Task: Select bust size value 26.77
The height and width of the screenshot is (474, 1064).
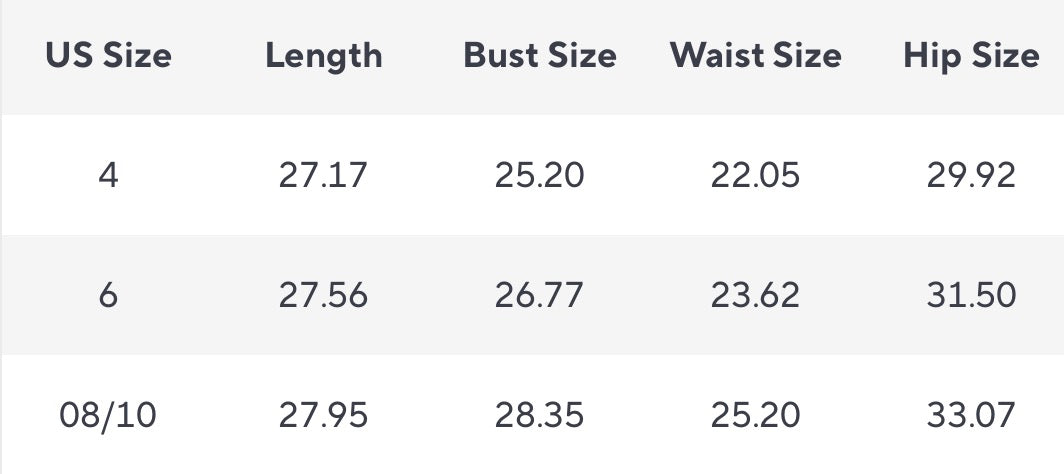Action: (x=540, y=295)
